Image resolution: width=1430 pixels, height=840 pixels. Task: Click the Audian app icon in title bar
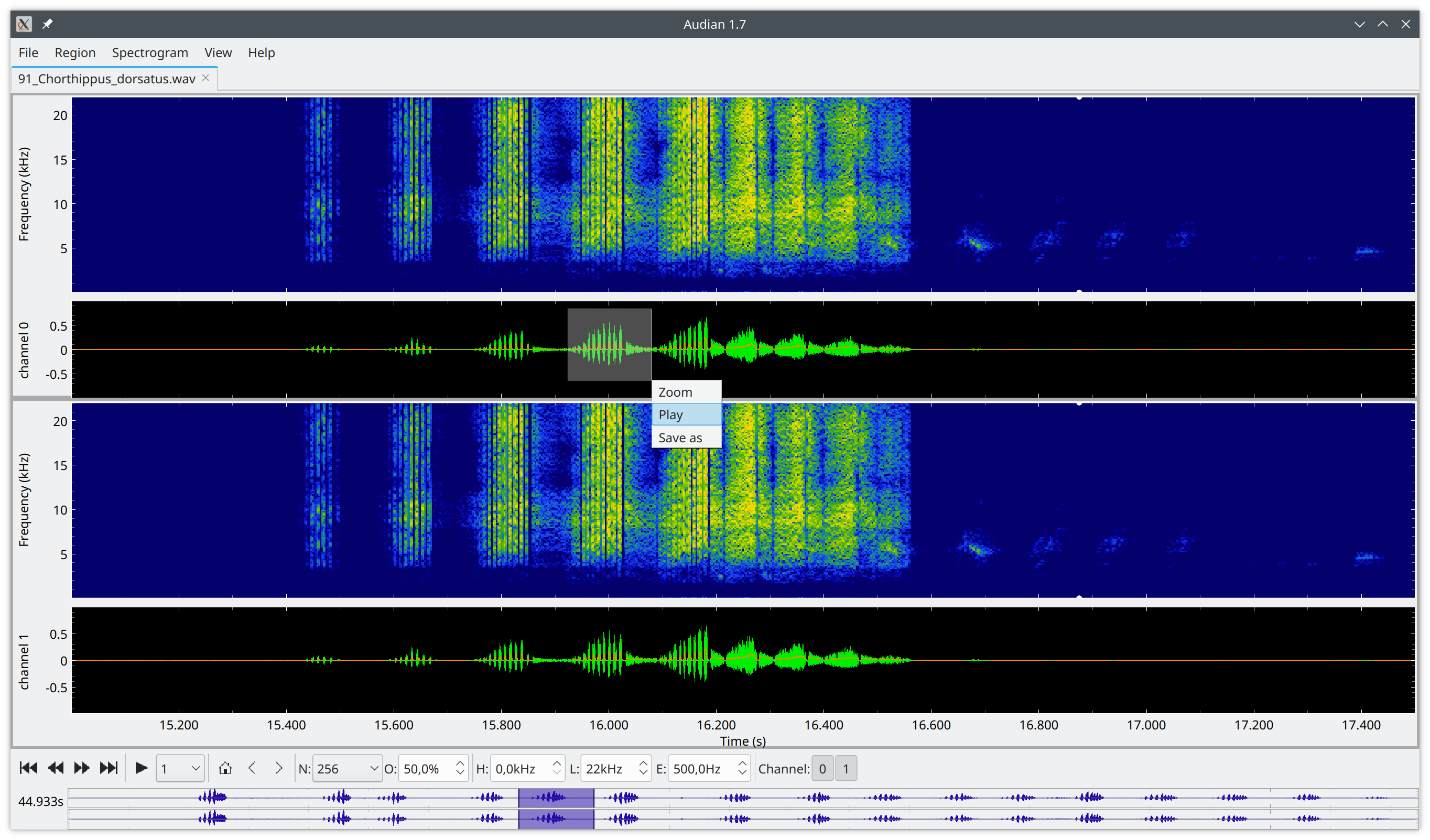pos(24,24)
